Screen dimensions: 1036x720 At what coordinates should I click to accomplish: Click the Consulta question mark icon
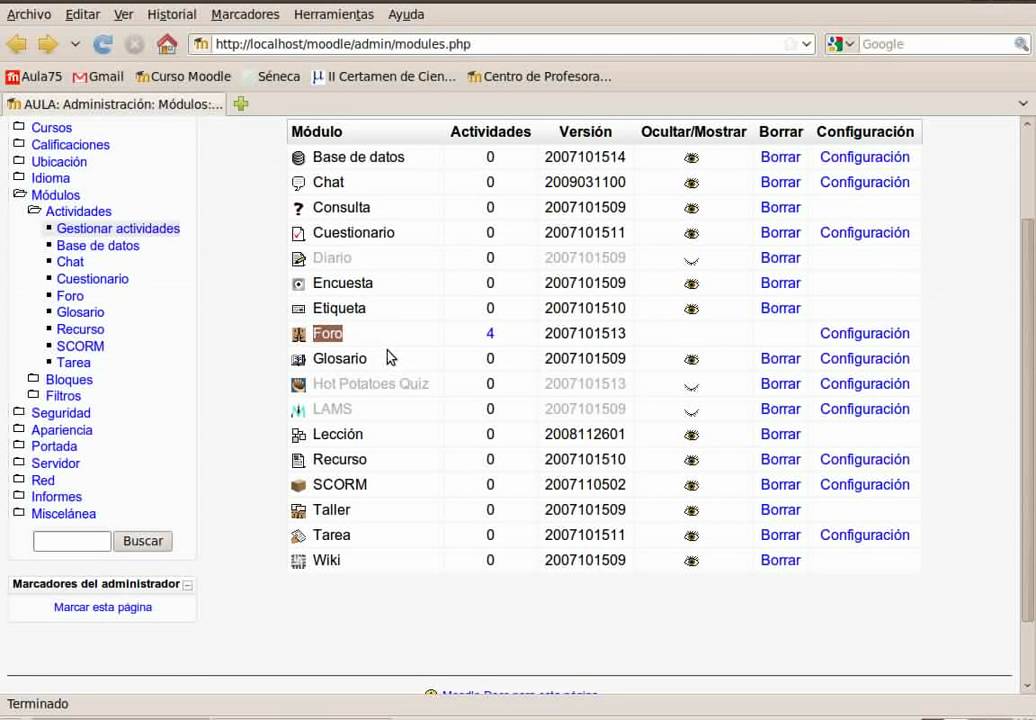299,208
